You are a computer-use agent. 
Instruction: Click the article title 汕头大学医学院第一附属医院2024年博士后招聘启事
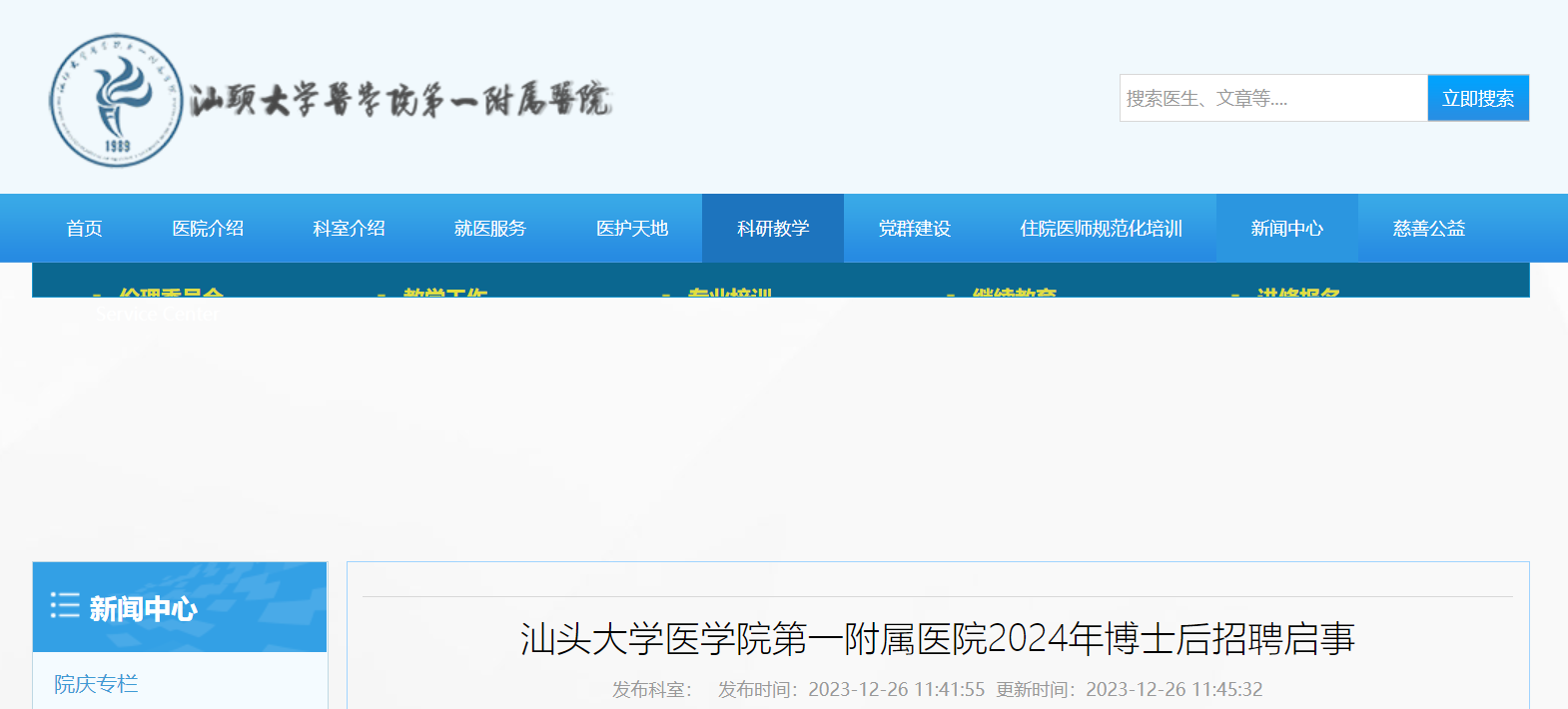click(938, 639)
